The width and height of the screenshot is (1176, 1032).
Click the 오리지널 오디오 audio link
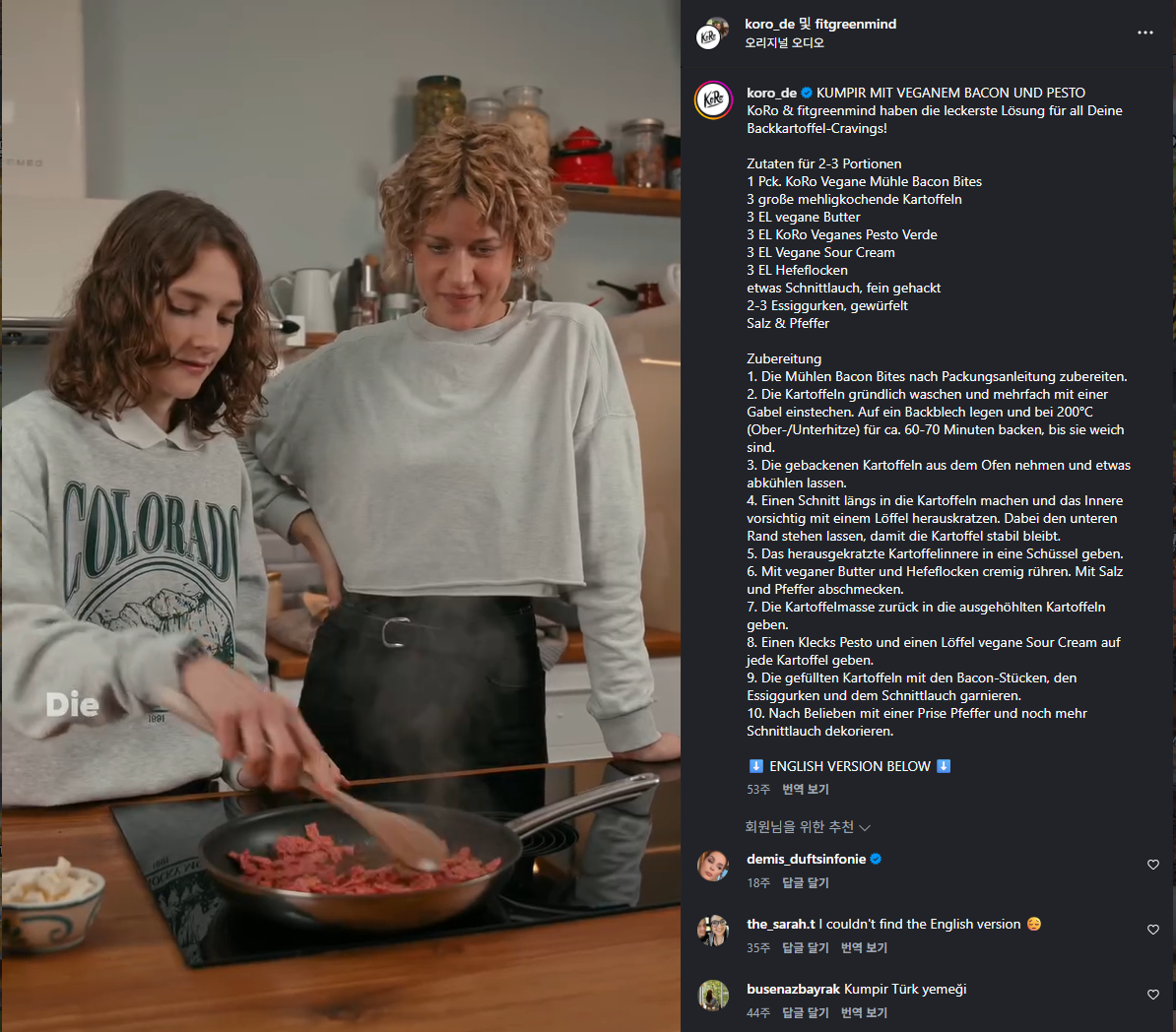coord(785,42)
